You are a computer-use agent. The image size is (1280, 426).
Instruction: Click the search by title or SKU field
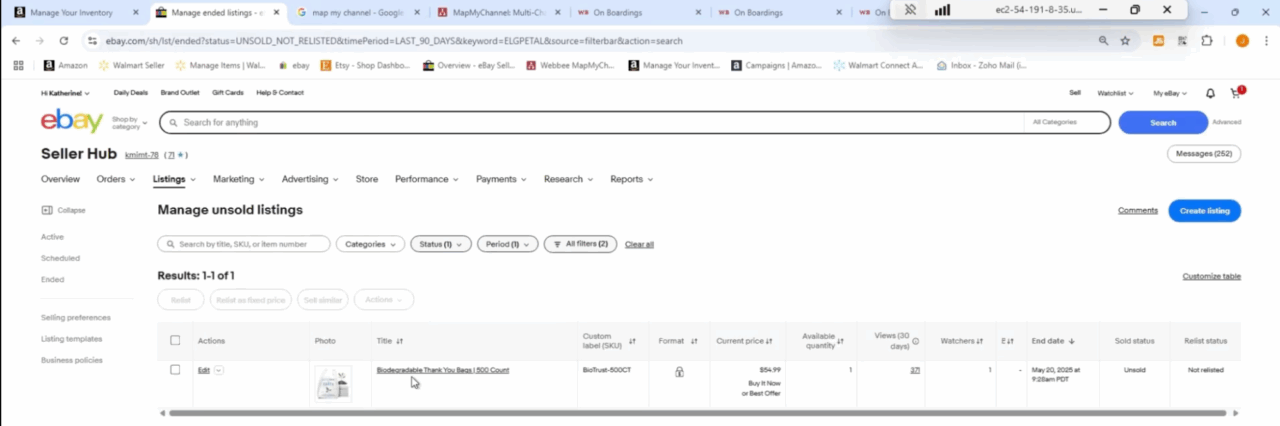[244, 244]
